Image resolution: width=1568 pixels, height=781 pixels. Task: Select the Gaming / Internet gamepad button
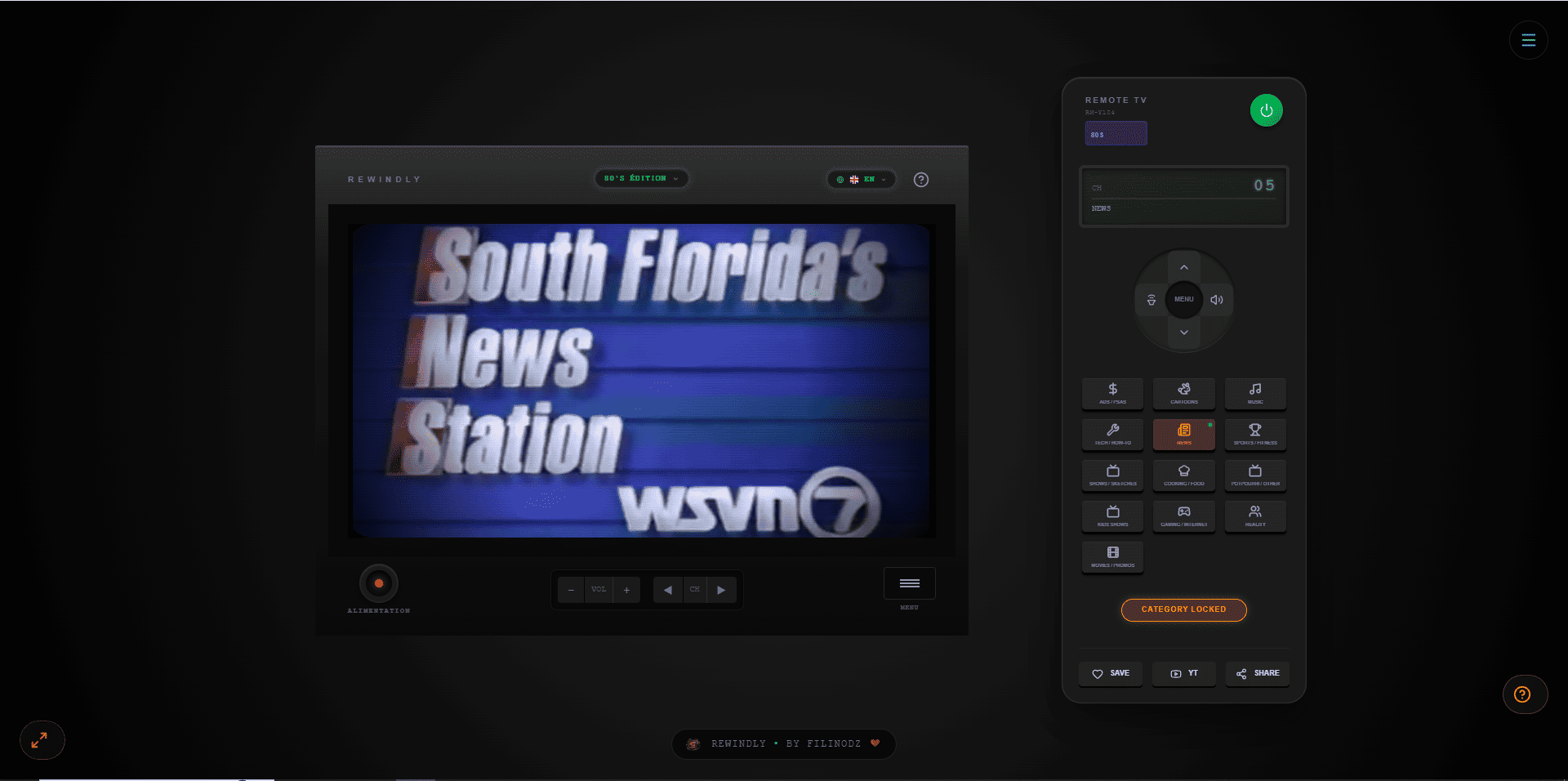coord(1184,515)
